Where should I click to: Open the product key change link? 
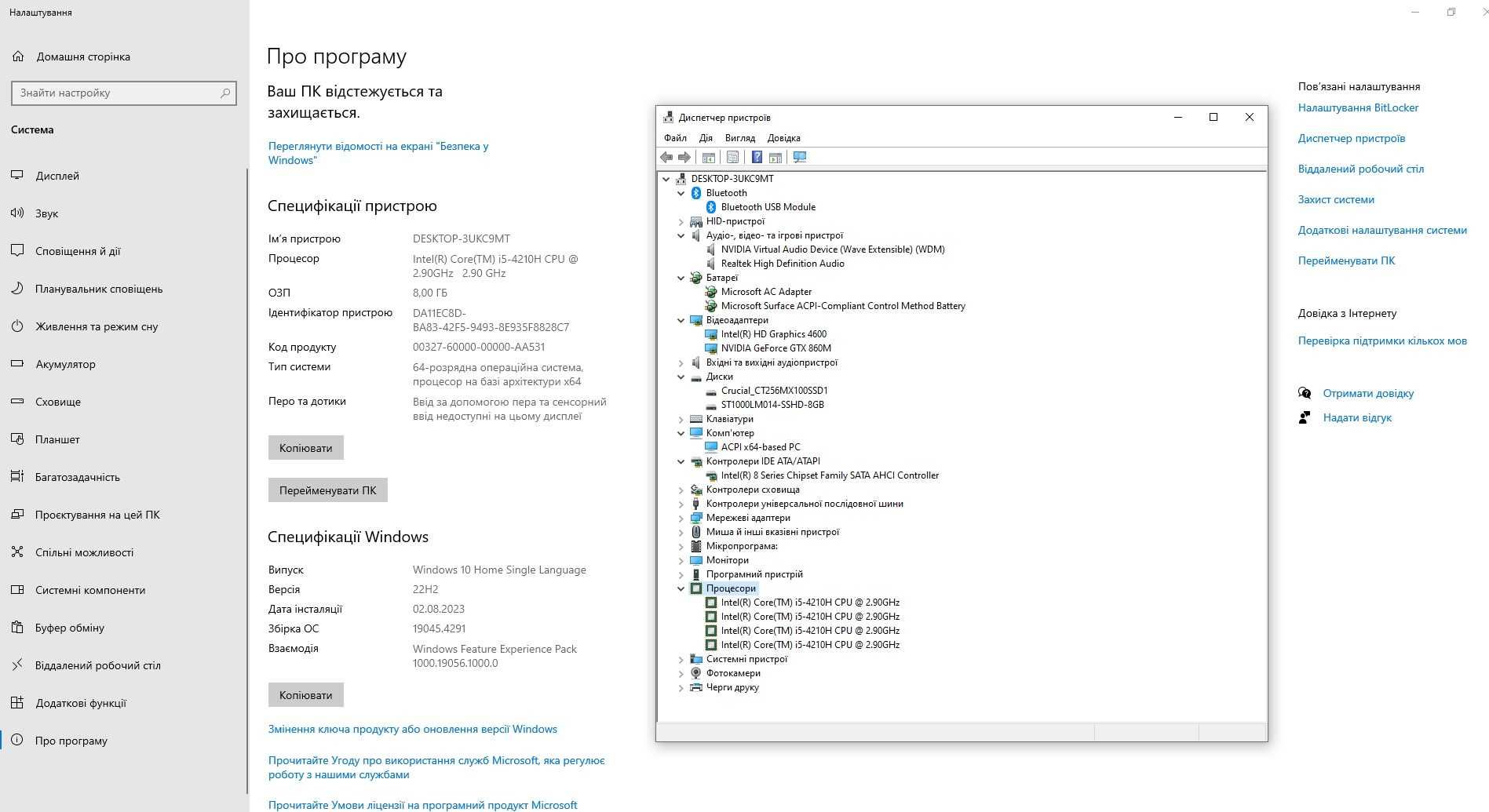point(413,729)
